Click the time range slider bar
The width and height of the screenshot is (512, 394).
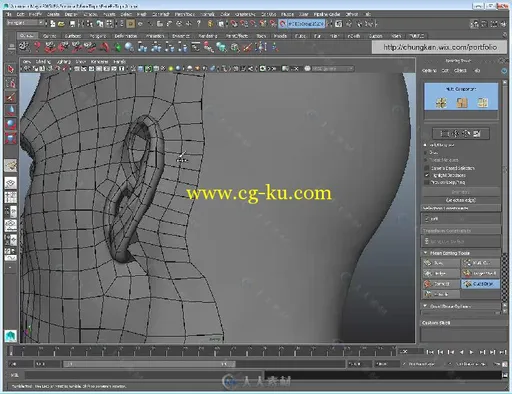click(x=149, y=364)
